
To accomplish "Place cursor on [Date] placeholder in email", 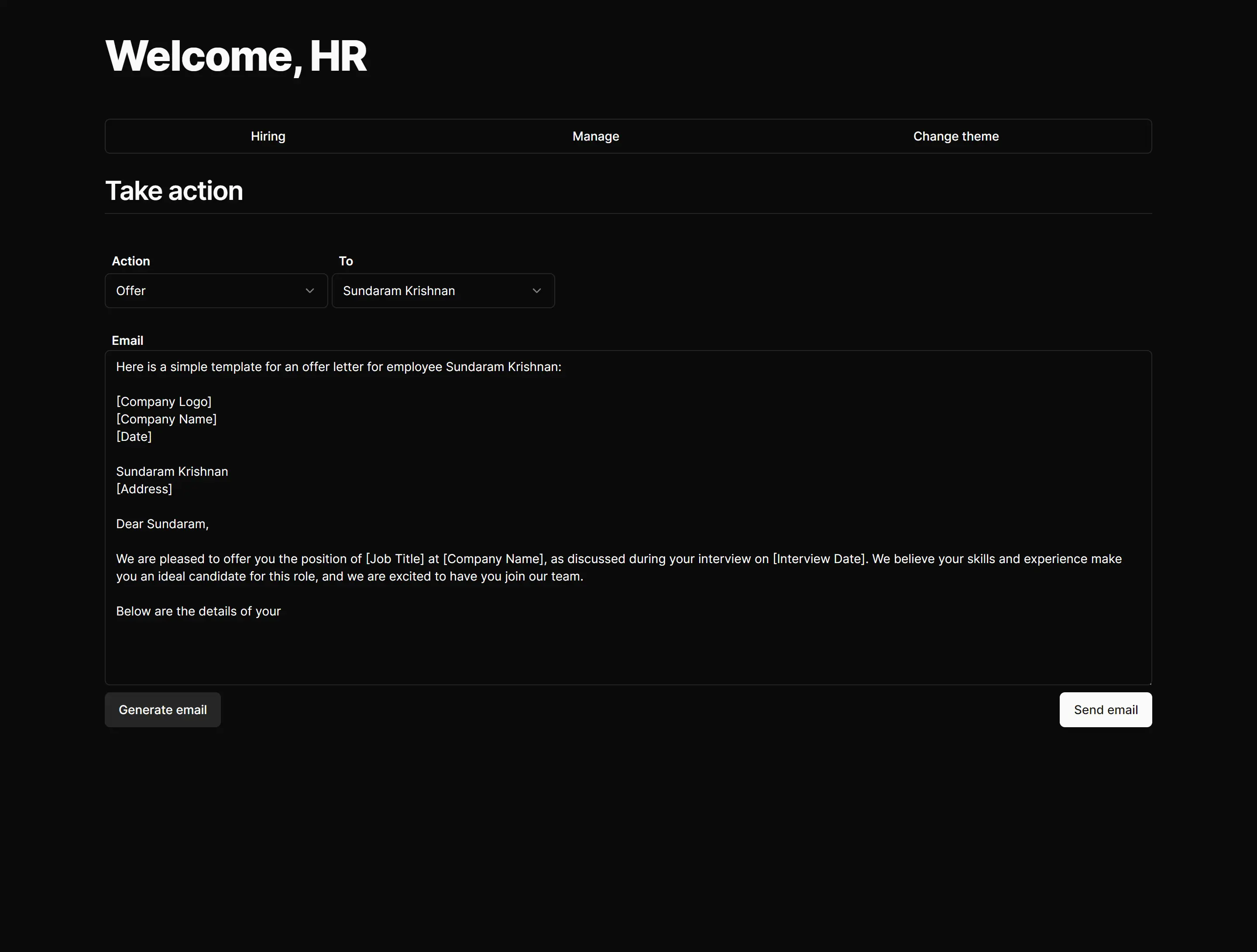I will click(134, 437).
